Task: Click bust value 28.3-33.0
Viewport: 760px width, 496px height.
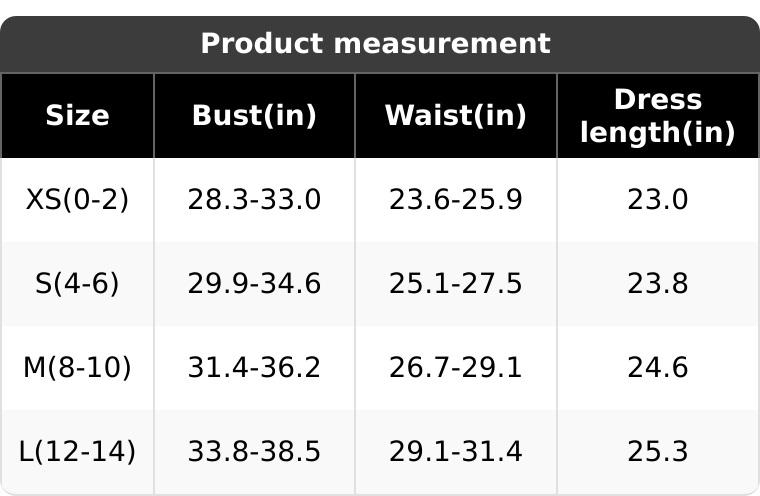Action: pos(254,200)
